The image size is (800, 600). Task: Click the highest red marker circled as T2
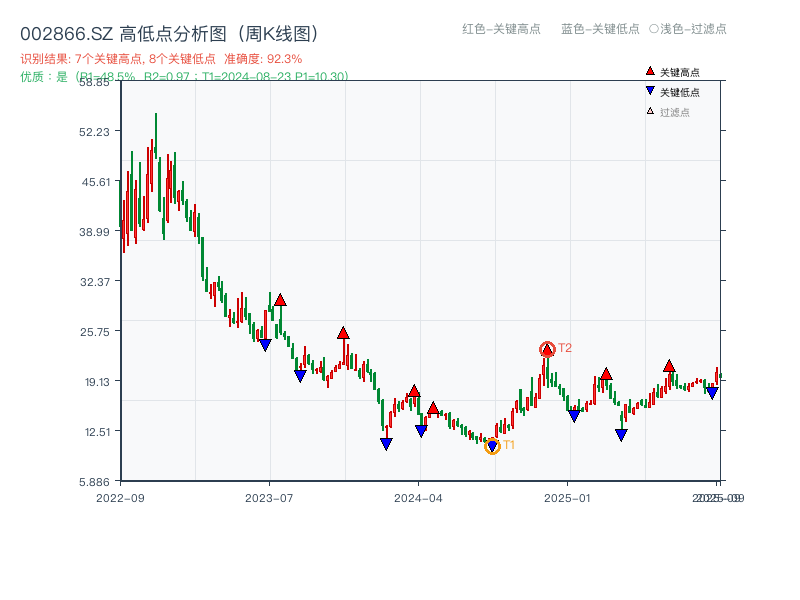pyautogui.click(x=547, y=349)
